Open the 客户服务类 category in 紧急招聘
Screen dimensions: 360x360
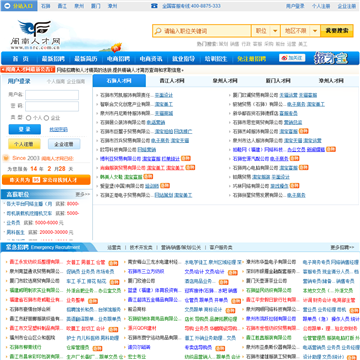point(221,248)
